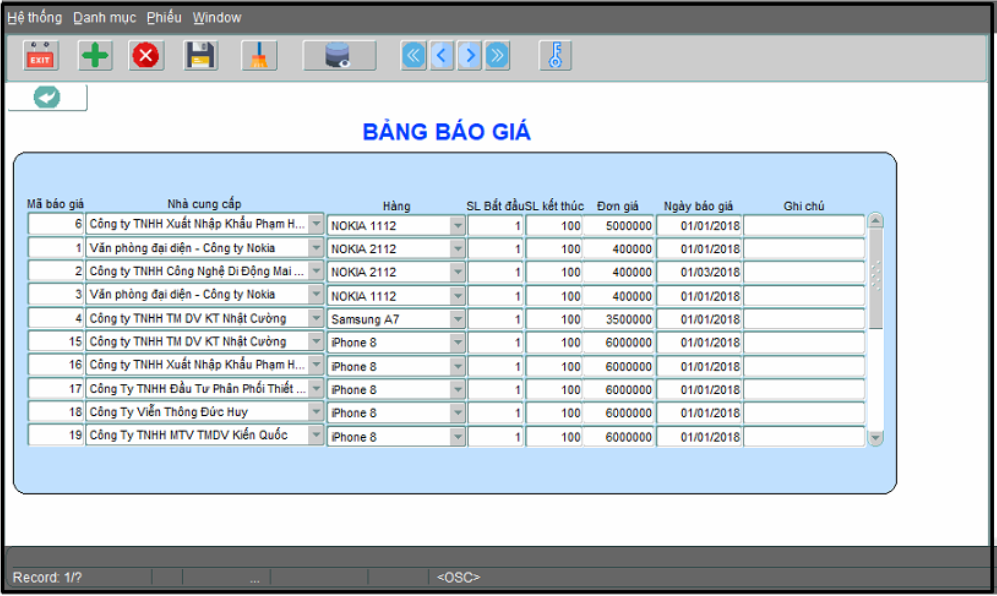Viewport: 997px width, 596px height.
Task: Delete record using red X icon
Action: (146, 56)
